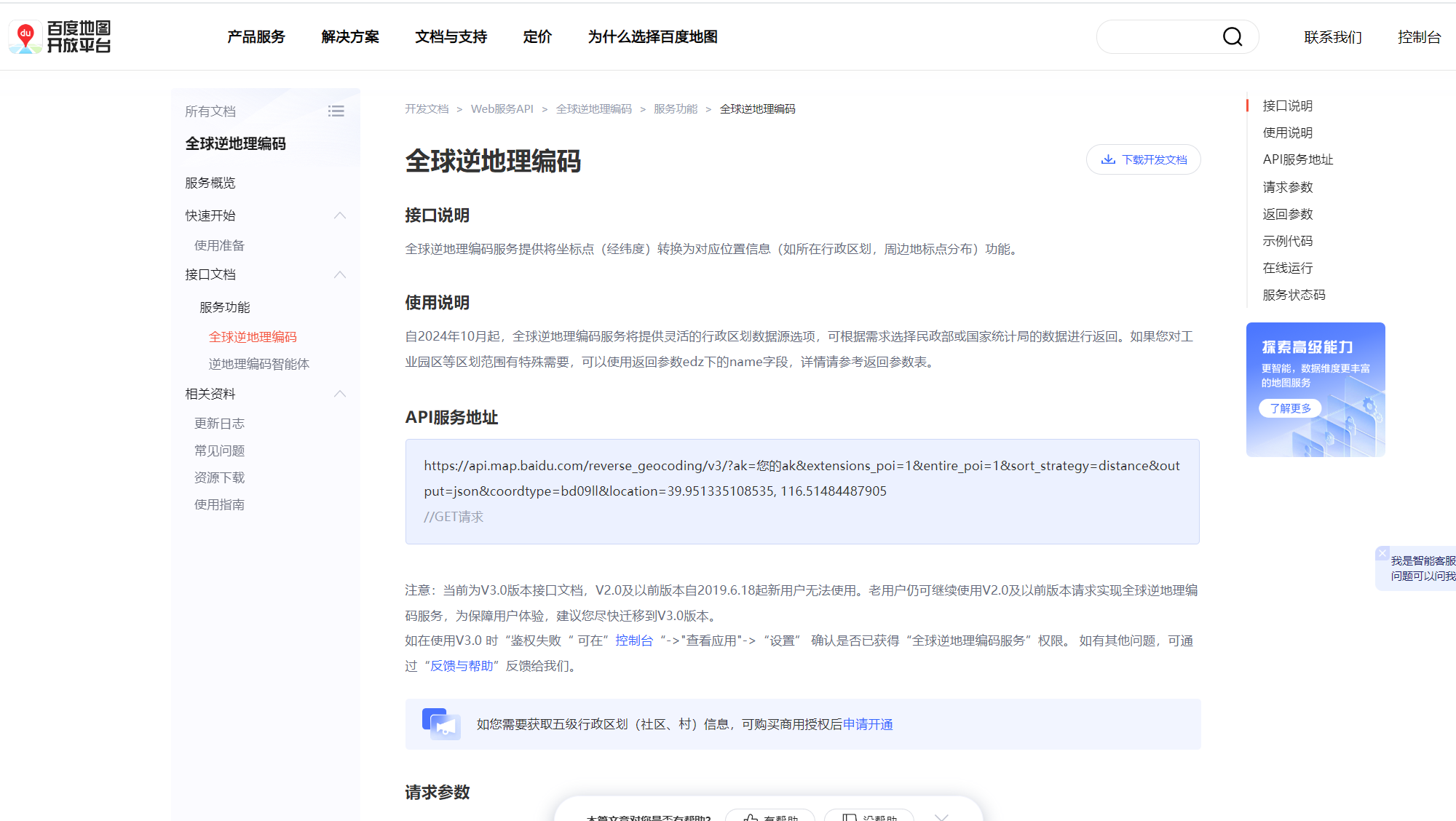Open the 反馈与帮助 link

click(x=462, y=666)
